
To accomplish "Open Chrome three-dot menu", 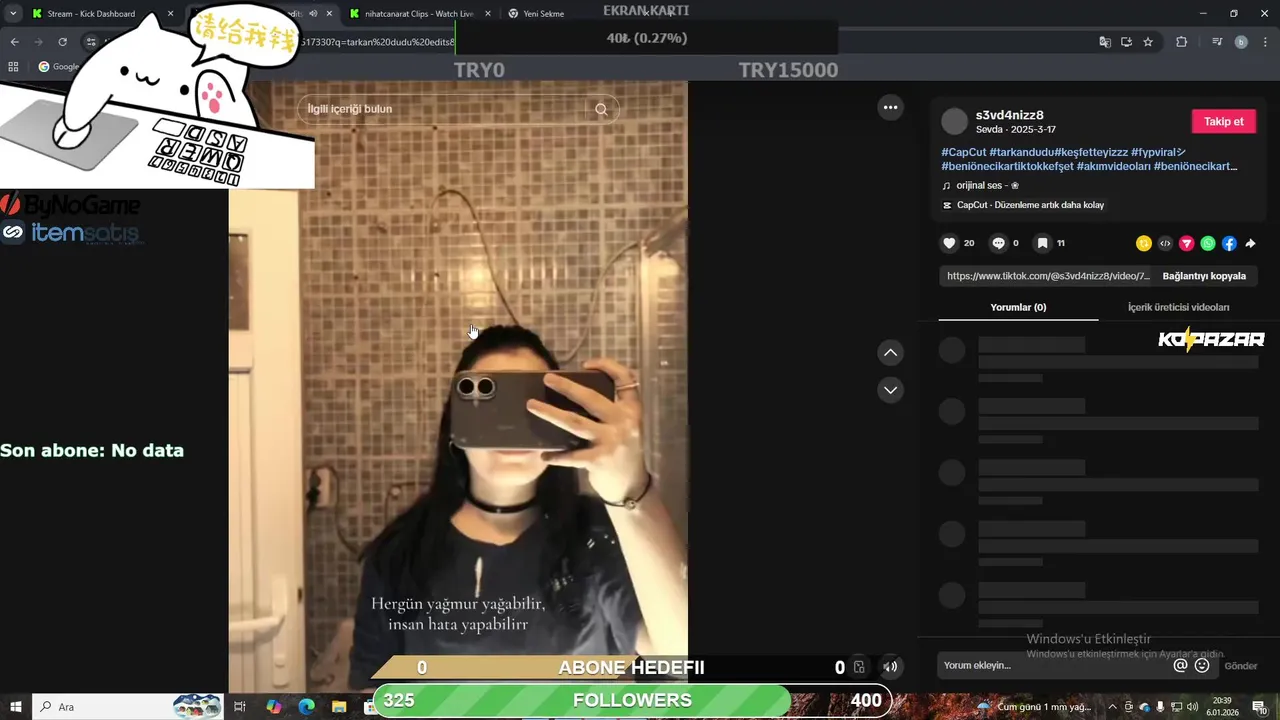I will pyautogui.click(x=1265, y=42).
